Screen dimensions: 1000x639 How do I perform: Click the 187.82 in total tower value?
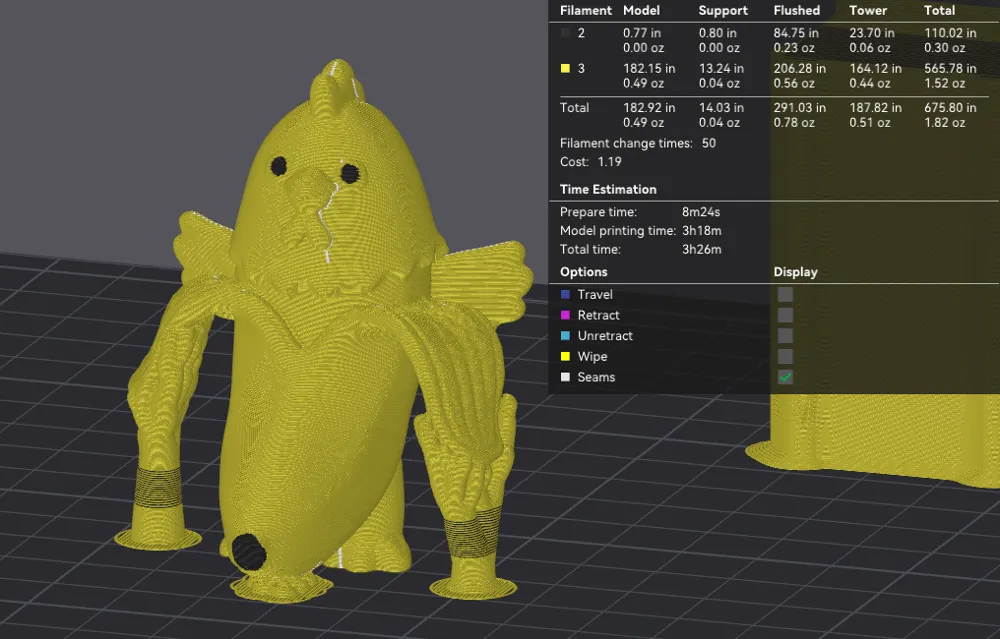875,108
